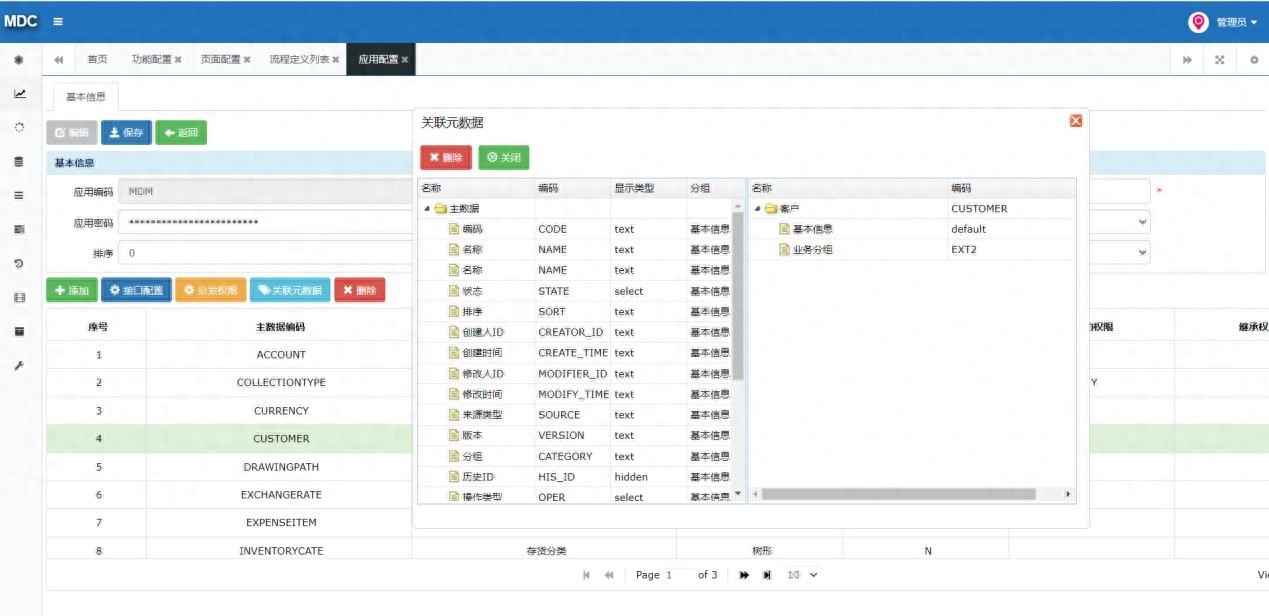Screen dimensions: 1269x616
Task: Click the orange button beside 接口配置
Action: click(x=211, y=290)
